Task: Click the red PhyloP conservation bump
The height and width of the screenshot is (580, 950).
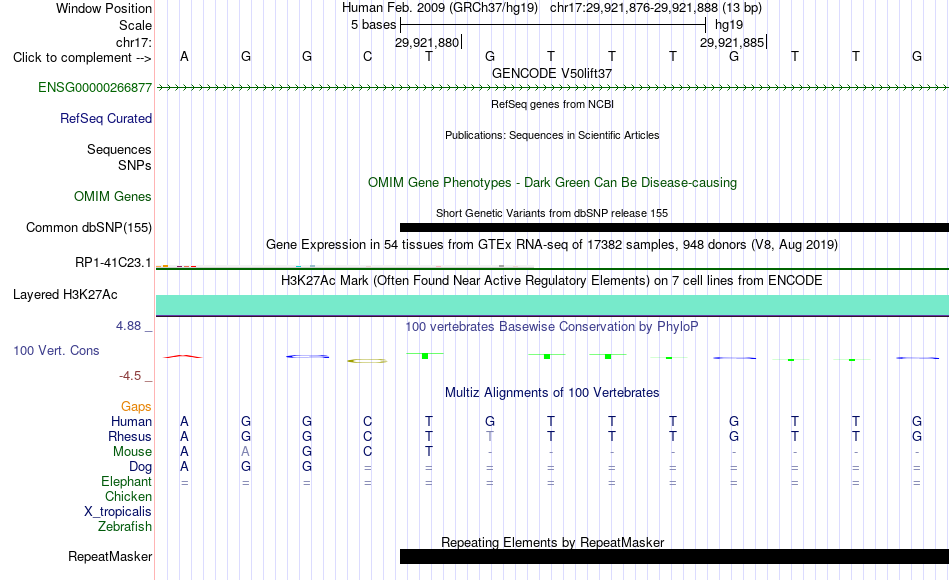Action: (183, 356)
